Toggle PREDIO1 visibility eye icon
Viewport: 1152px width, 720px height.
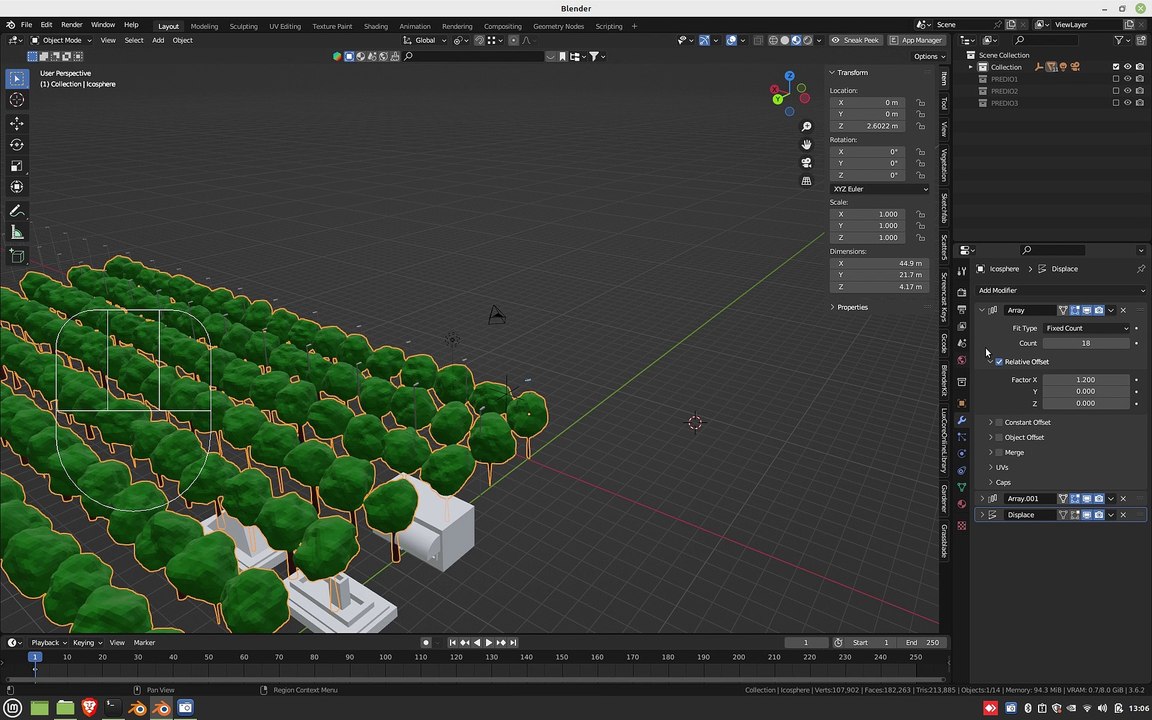pos(1128,79)
